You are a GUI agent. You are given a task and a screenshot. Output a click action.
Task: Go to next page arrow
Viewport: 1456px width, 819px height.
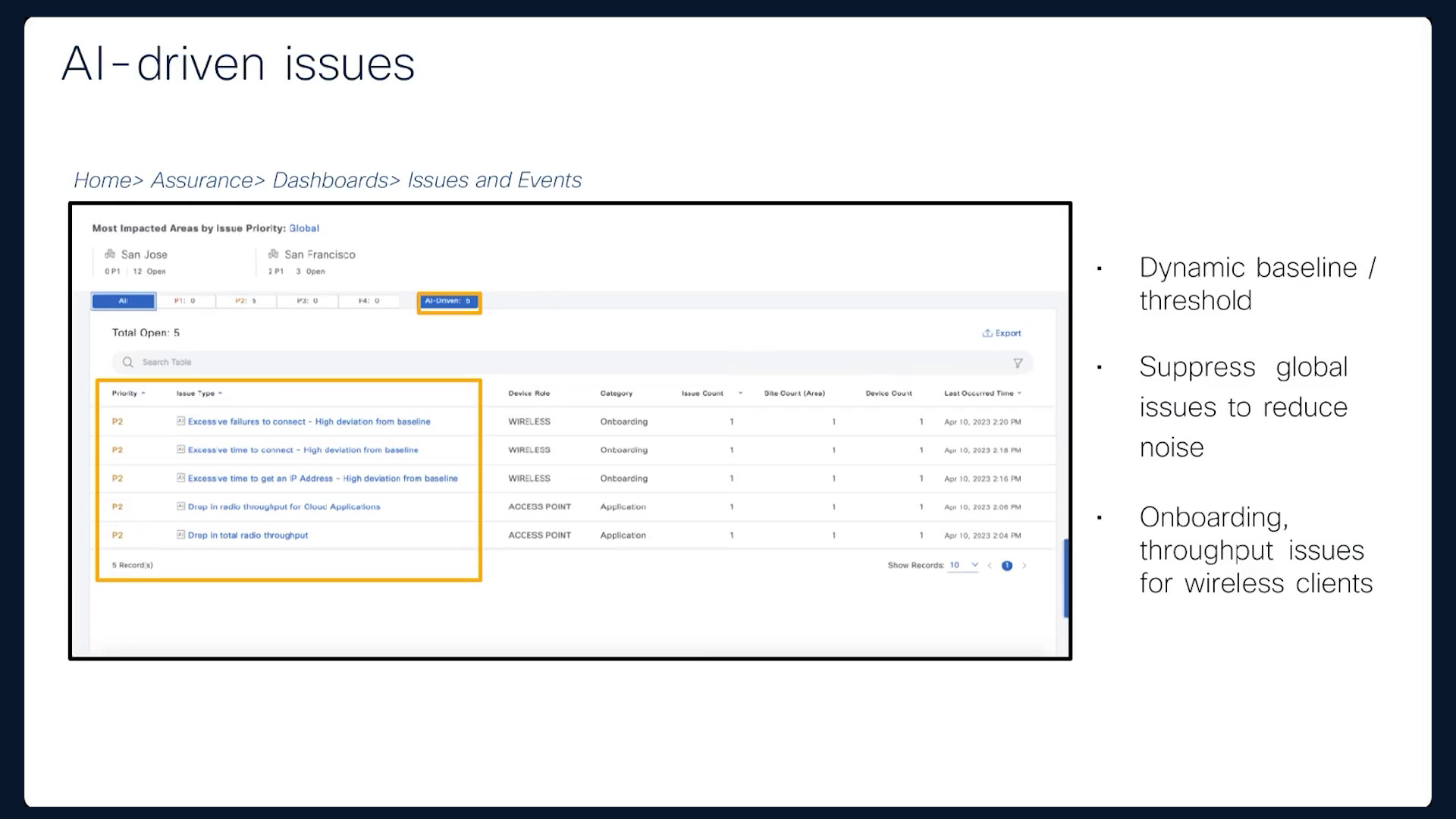(1025, 566)
